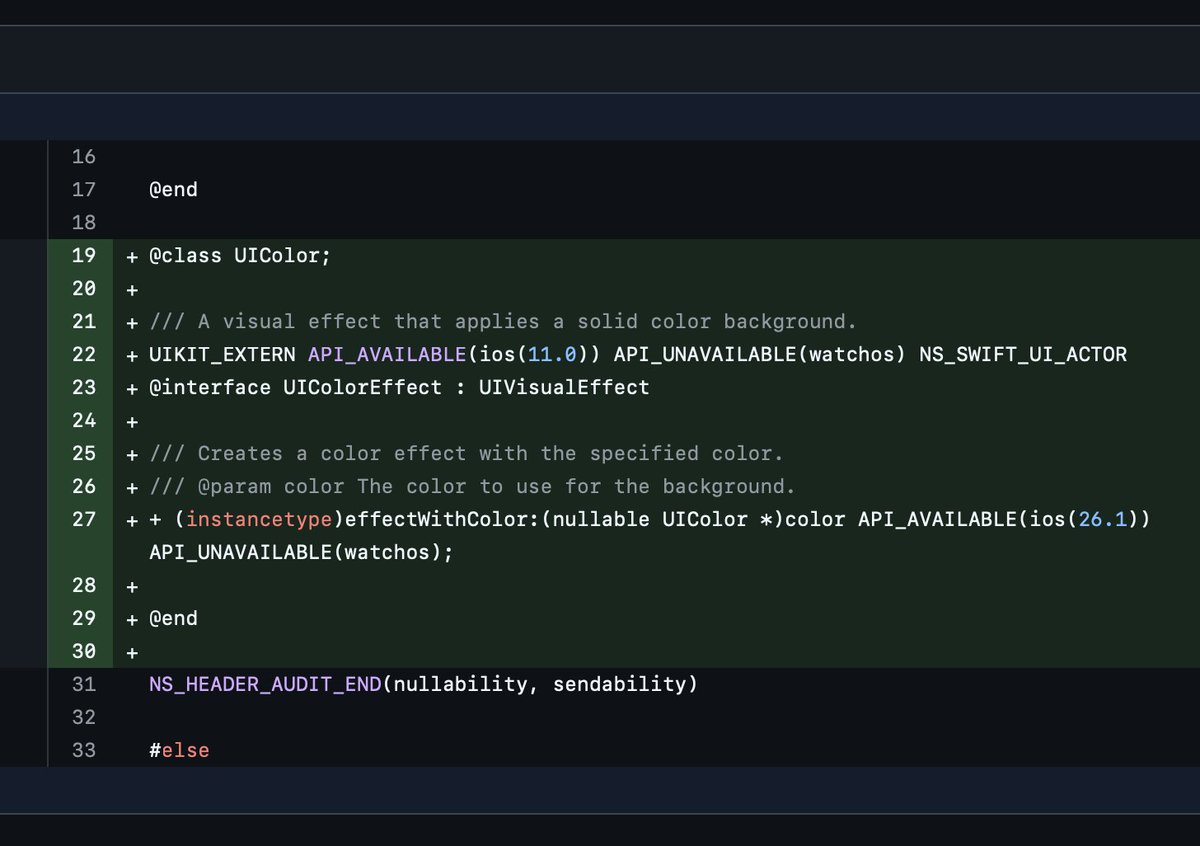Screen dimensions: 1200x846
Task: Click the plus diff marker on line 19
Action: (x=131, y=257)
